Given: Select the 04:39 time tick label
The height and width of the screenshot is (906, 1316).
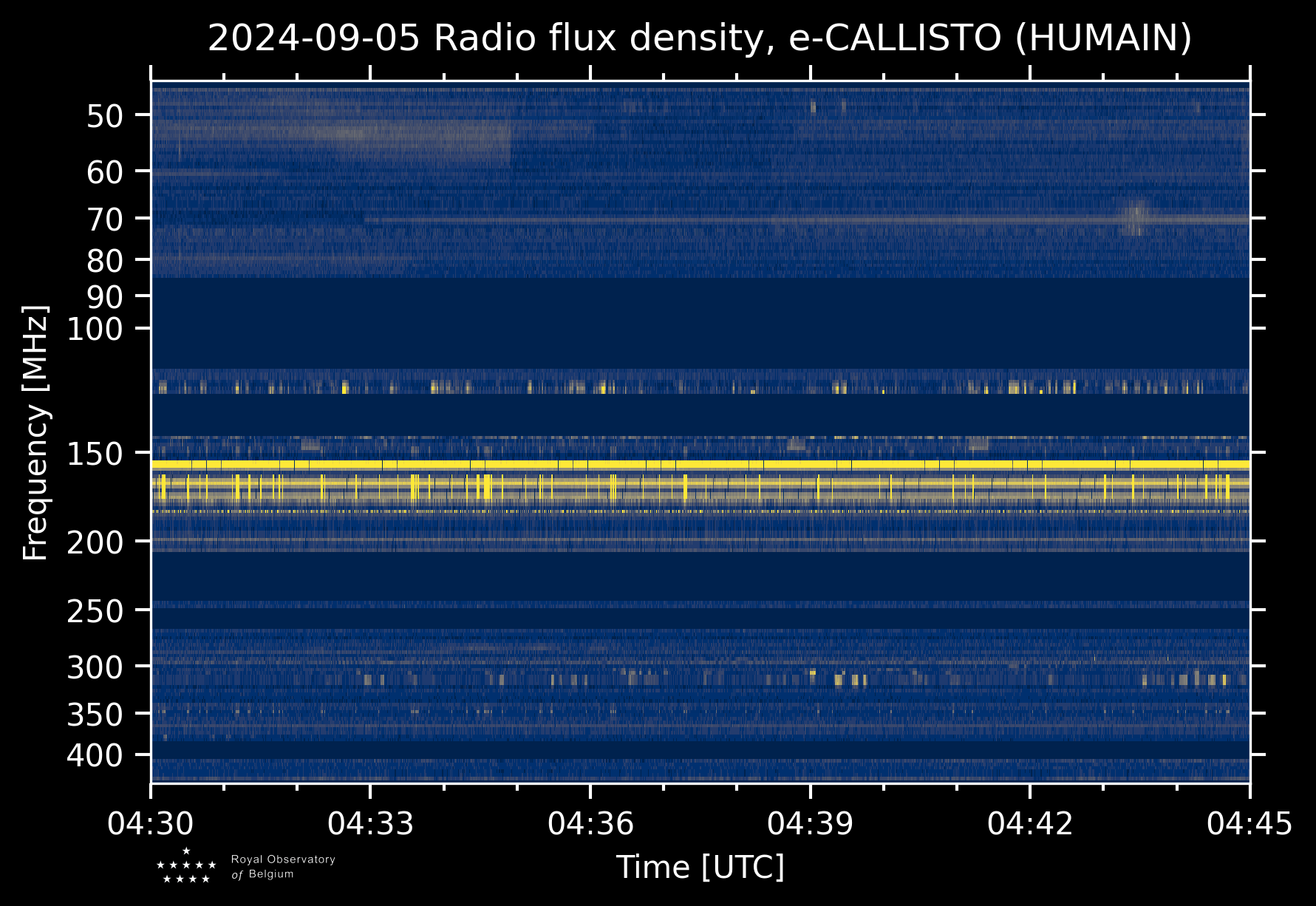Looking at the screenshot, I should (x=810, y=823).
